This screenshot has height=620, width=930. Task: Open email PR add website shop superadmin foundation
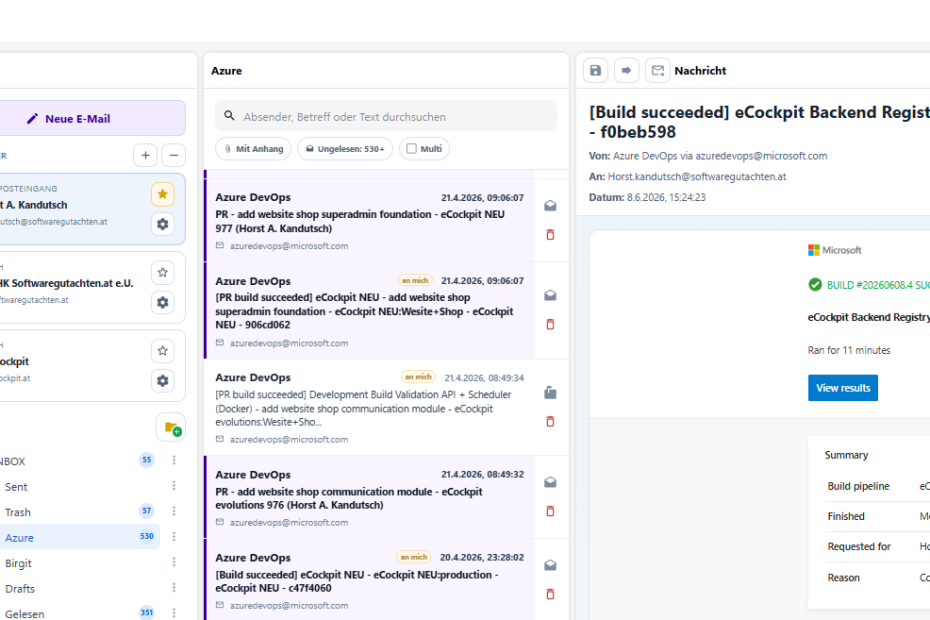(x=369, y=221)
